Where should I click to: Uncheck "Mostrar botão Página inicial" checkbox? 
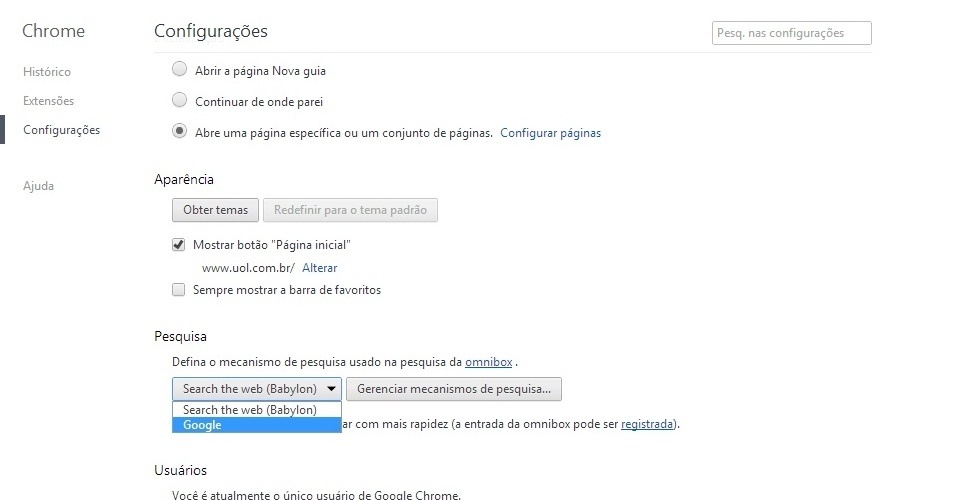tap(179, 244)
